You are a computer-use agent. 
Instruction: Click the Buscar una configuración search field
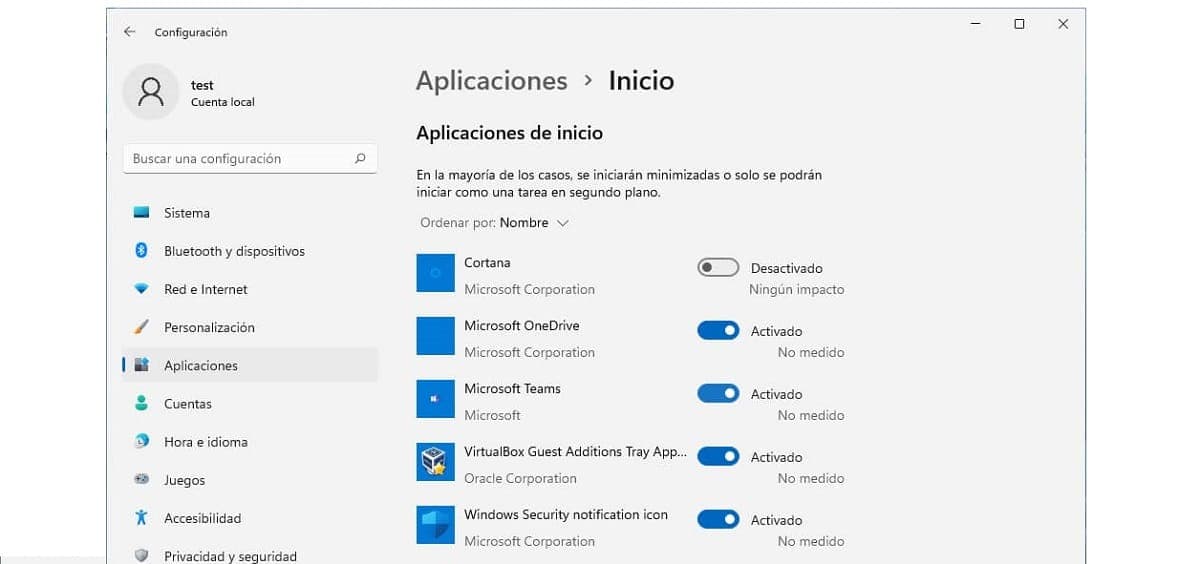pyautogui.click(x=250, y=158)
